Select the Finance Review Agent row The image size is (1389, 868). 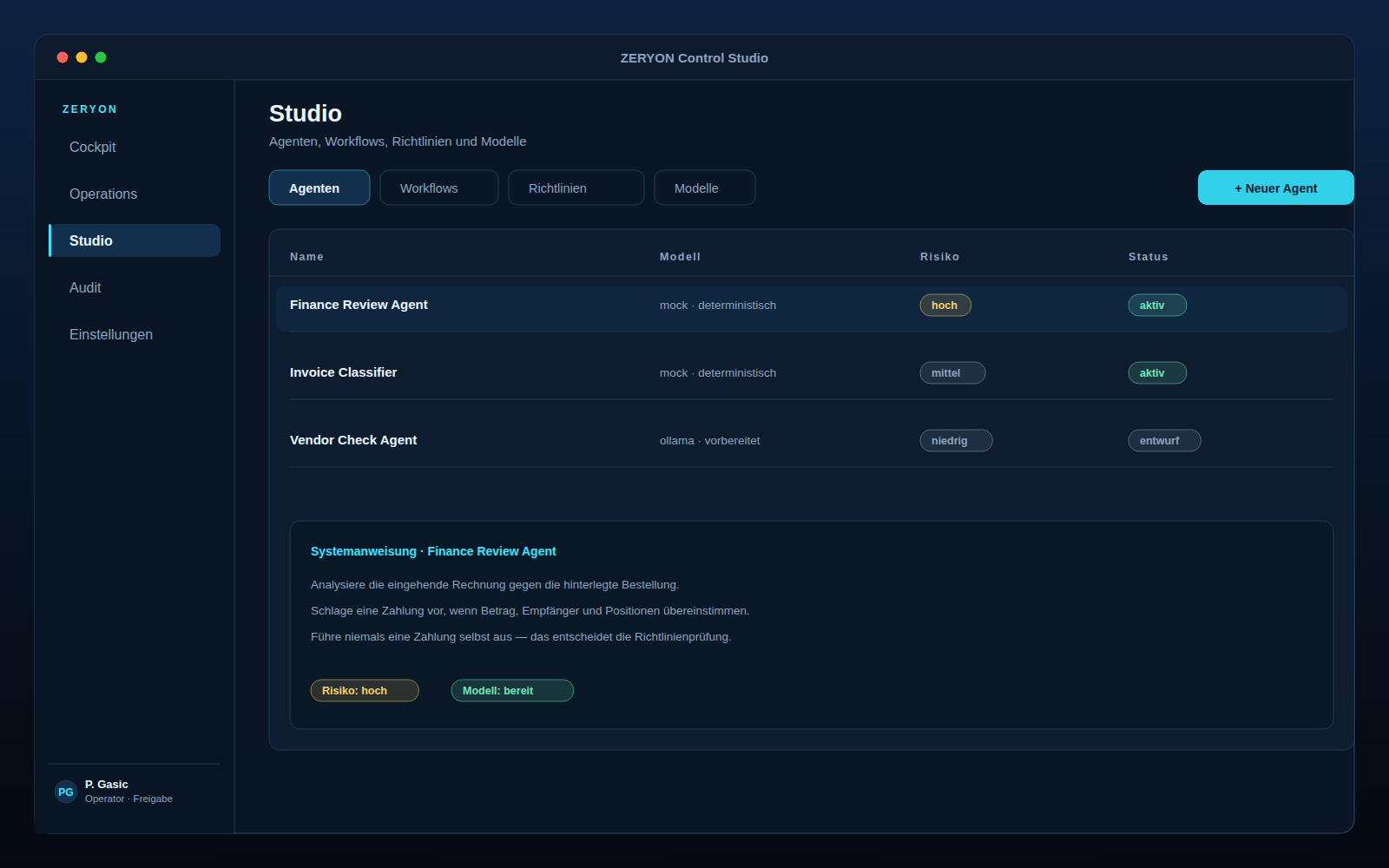tap(812, 309)
